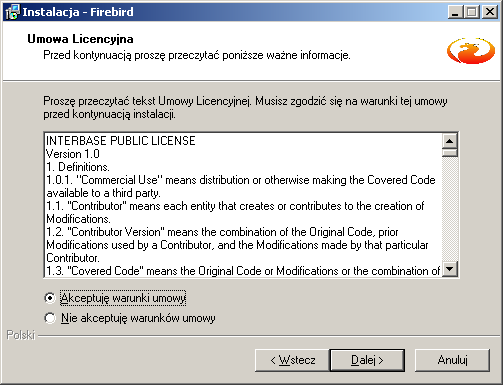Close the Firebird installer window
503x385 pixels.
point(490,12)
